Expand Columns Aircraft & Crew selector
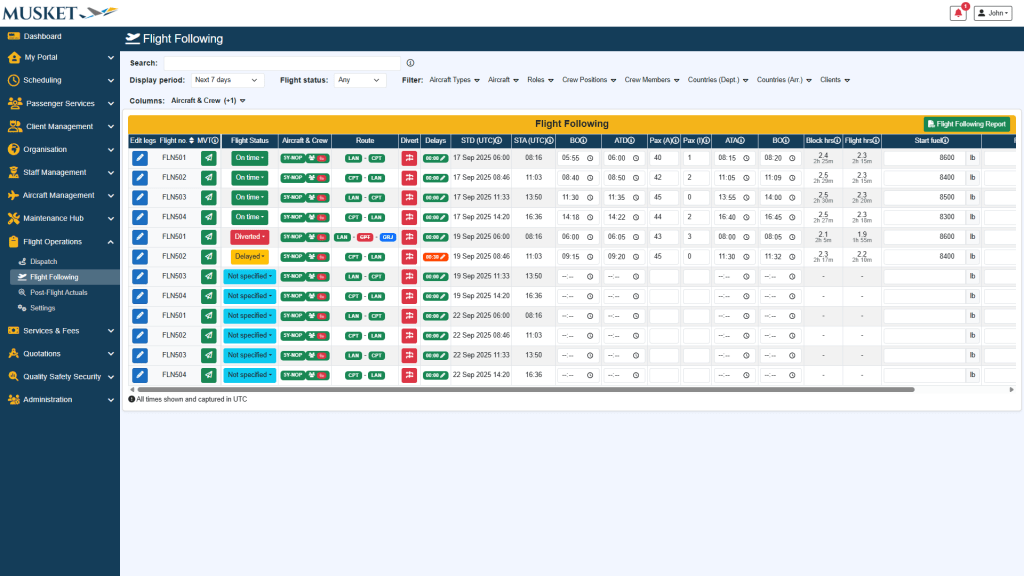 coord(208,101)
